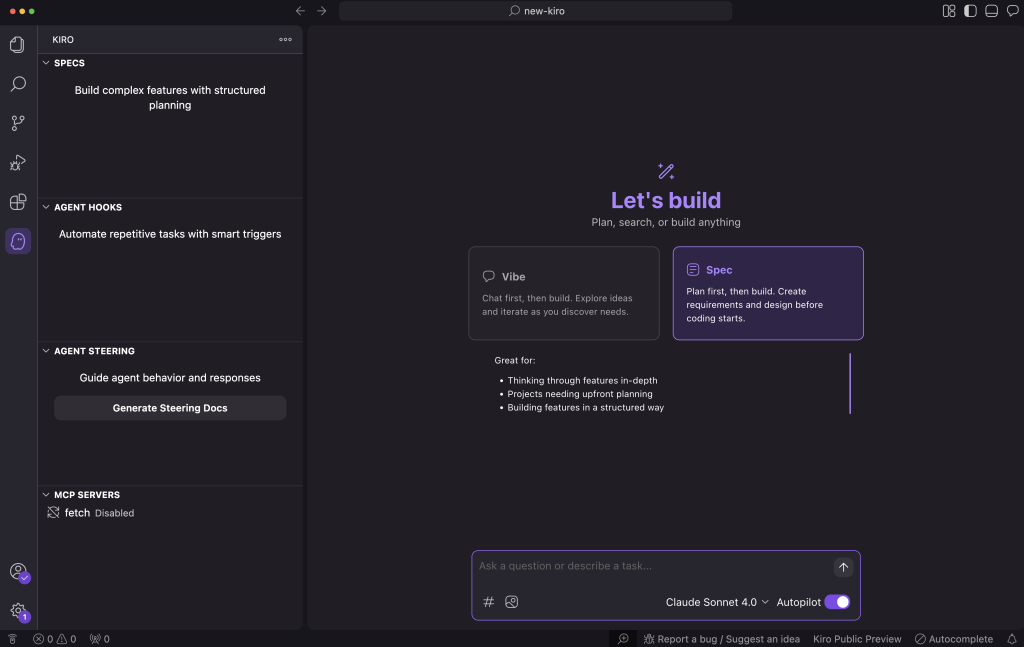Select the Spec mode card
This screenshot has height=647, width=1024.
click(x=768, y=293)
